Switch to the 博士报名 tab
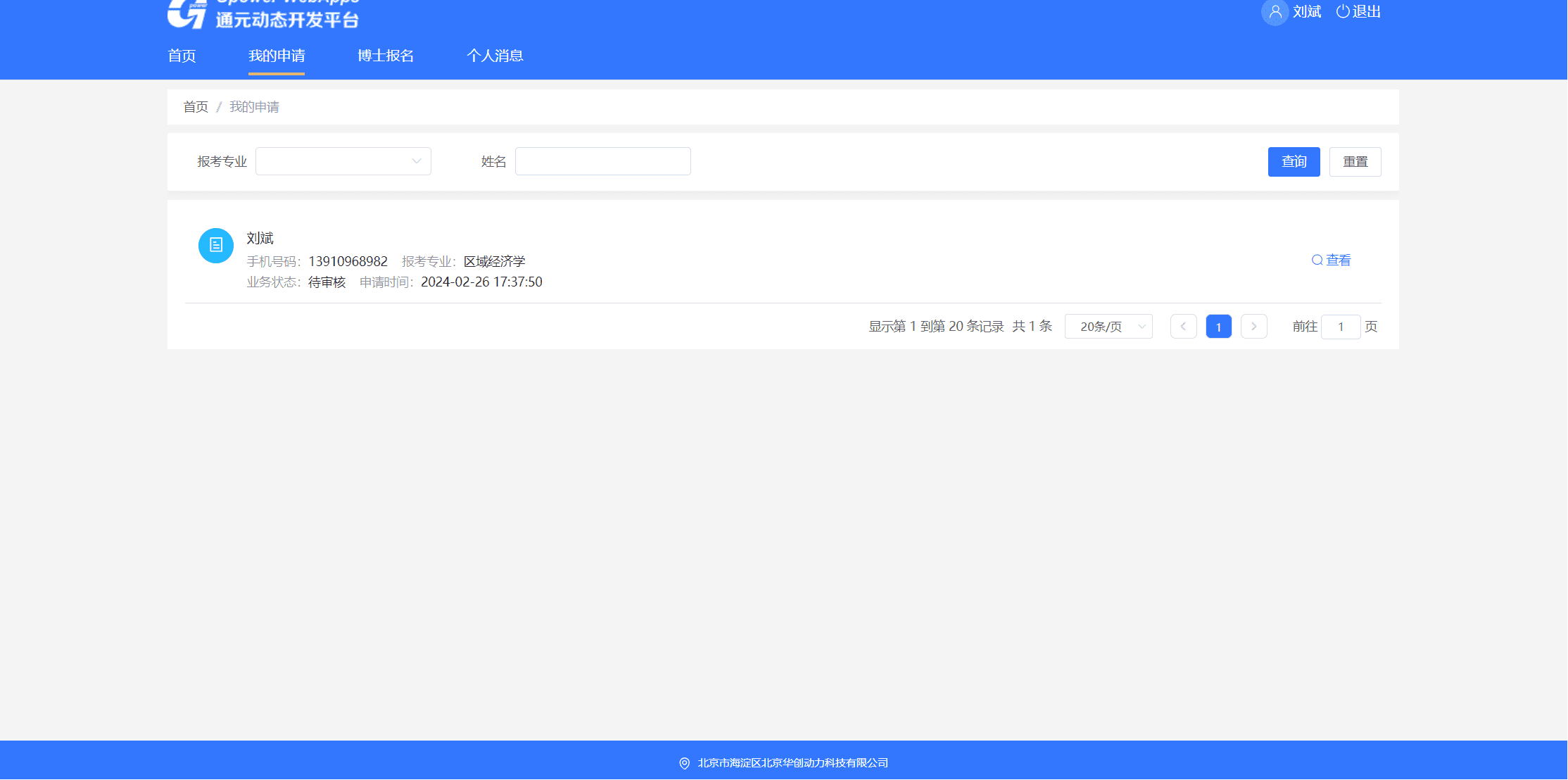The height and width of the screenshot is (780, 1568). coord(385,56)
